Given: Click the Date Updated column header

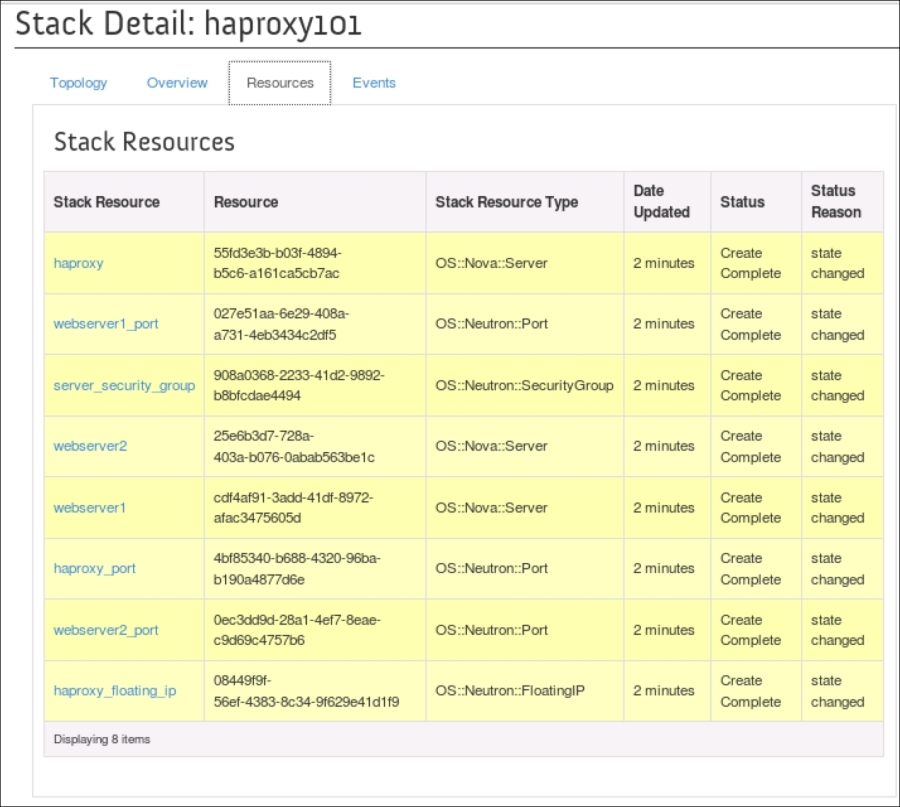Looking at the screenshot, I should (x=661, y=201).
